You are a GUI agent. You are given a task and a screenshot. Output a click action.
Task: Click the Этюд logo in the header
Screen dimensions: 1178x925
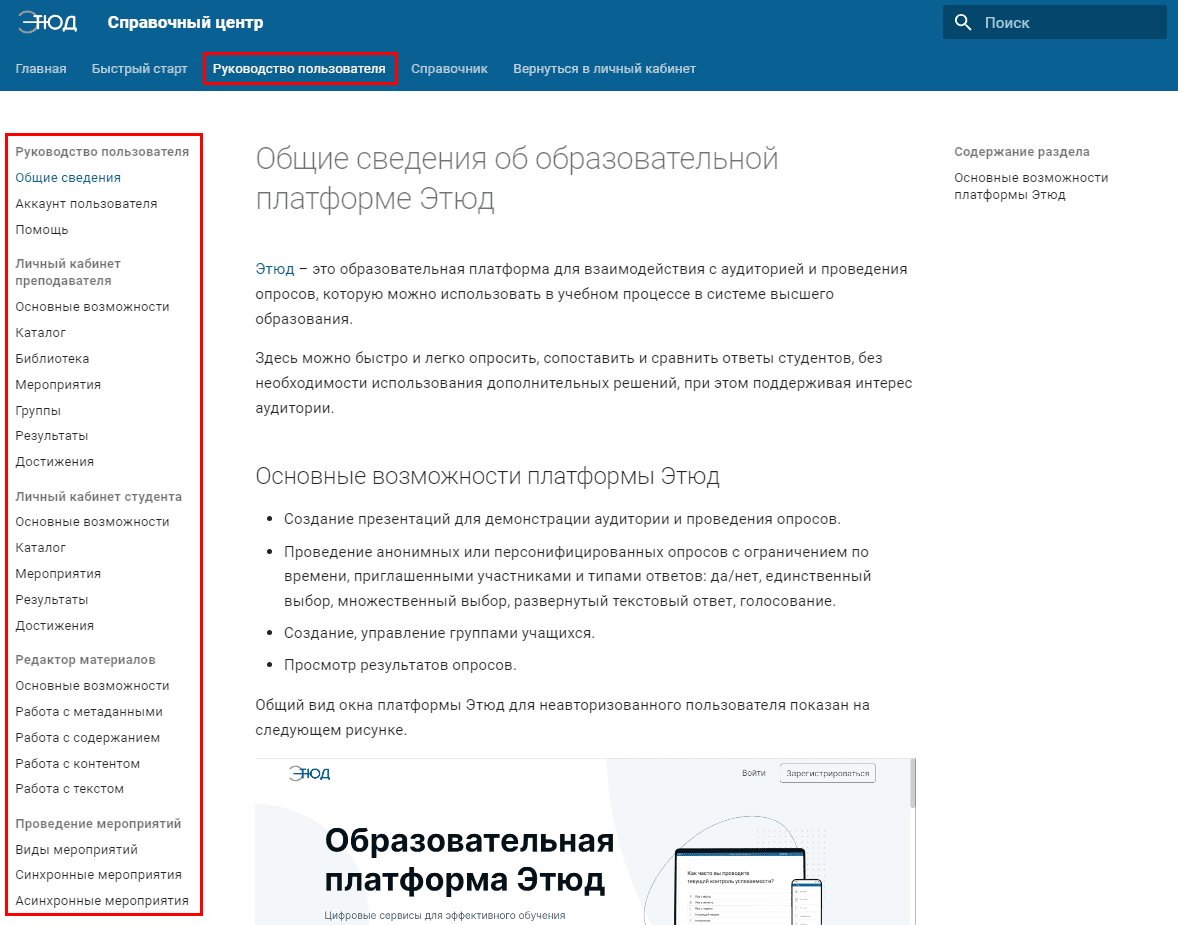(47, 23)
